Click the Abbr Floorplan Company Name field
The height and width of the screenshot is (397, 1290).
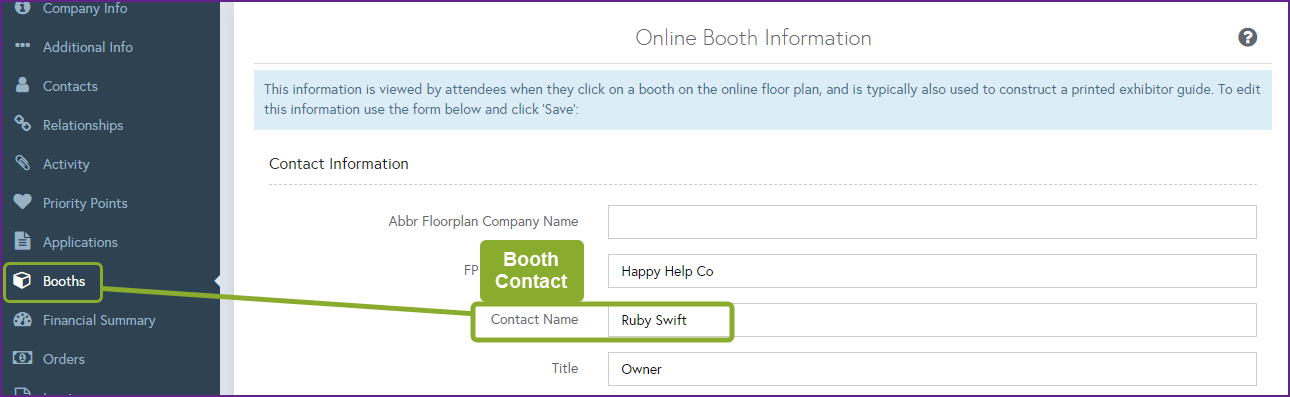[x=932, y=222]
